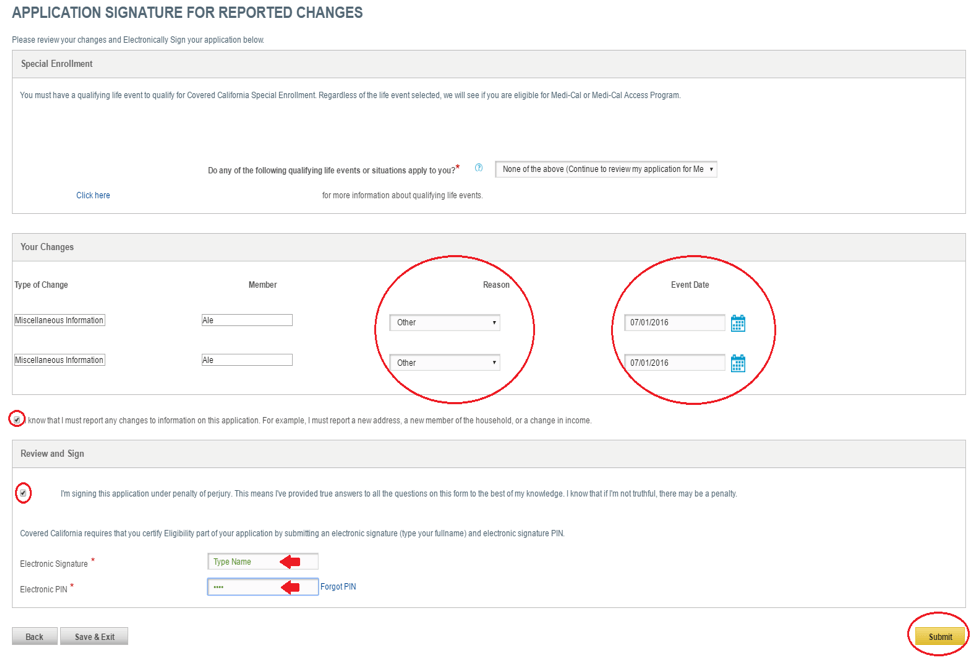This screenshot has width=973, height=660.
Task: Click first Miscellaneous Information type field
Action: (59, 320)
